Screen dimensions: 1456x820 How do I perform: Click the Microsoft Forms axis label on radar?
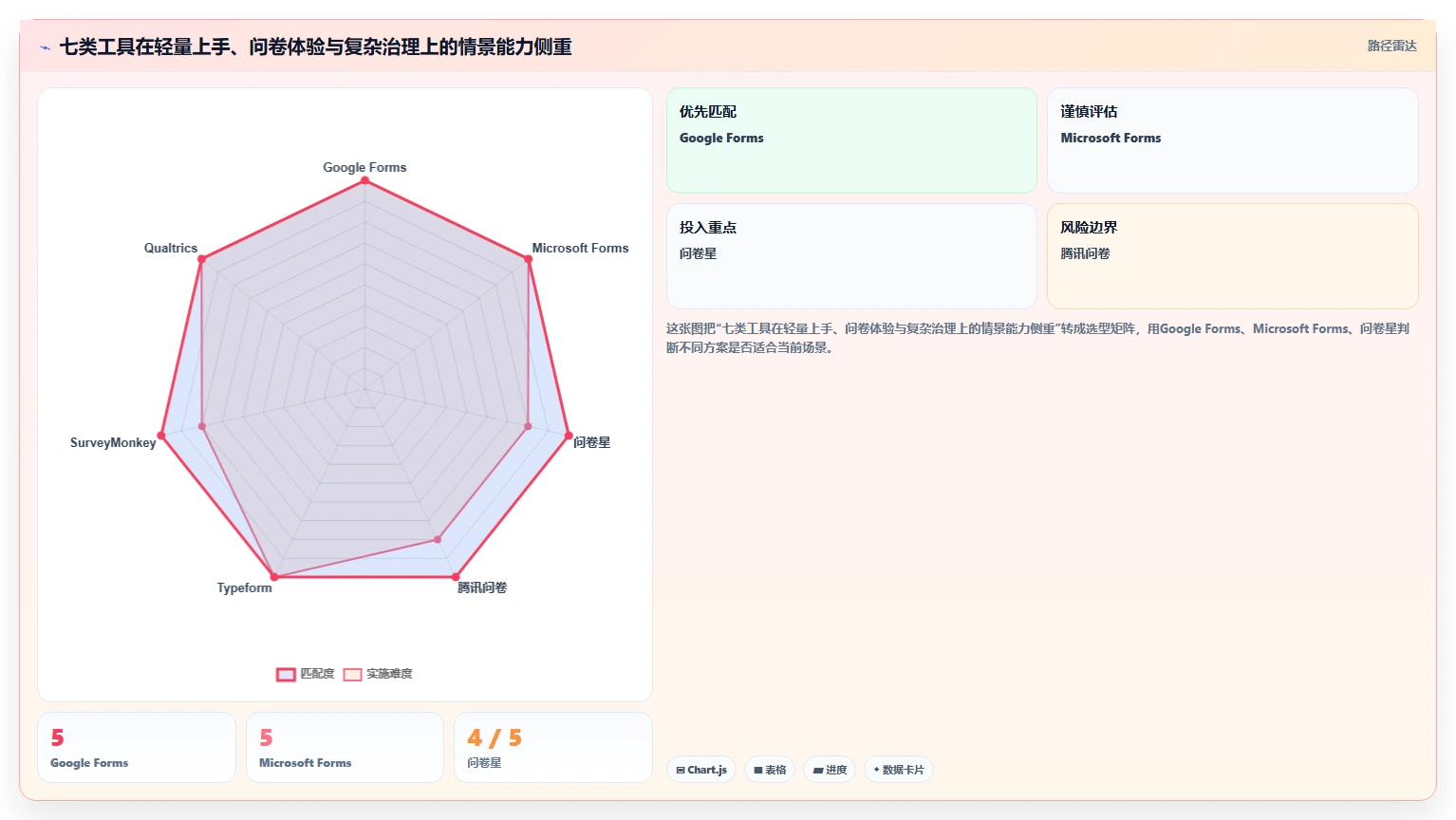580,248
